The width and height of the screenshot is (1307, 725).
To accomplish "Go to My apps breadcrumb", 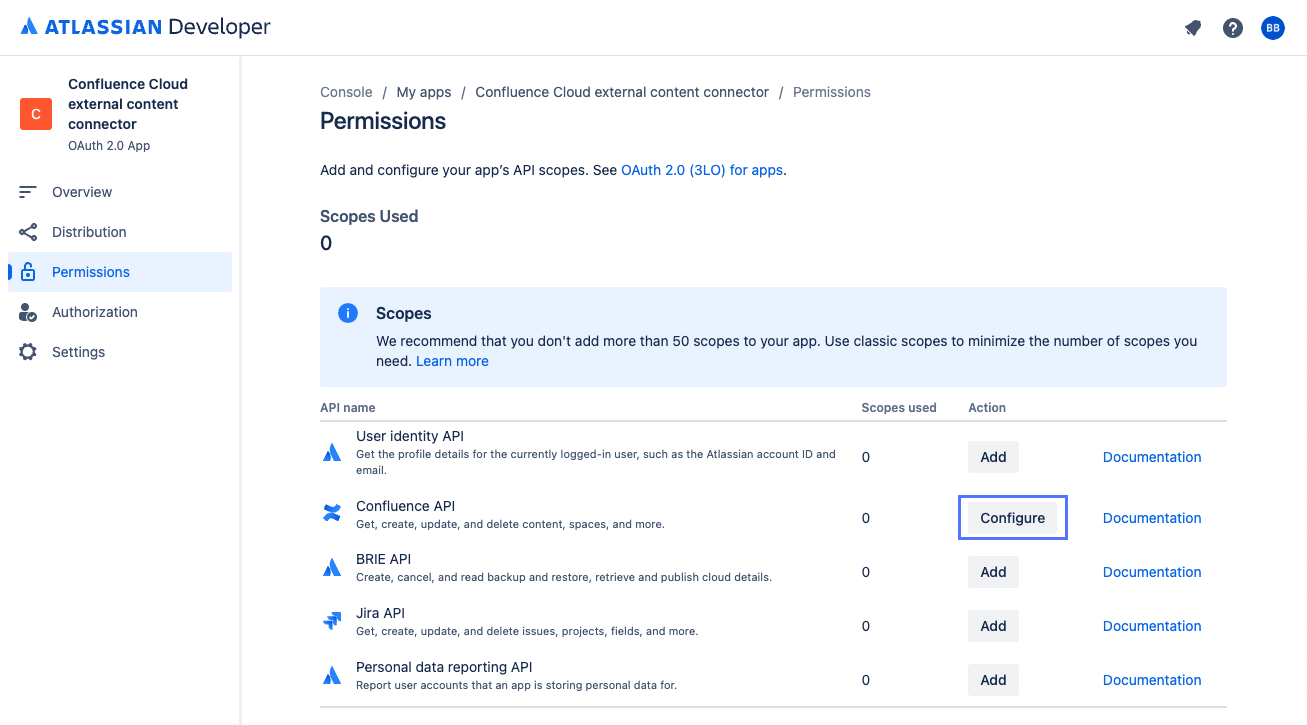I will pos(424,92).
